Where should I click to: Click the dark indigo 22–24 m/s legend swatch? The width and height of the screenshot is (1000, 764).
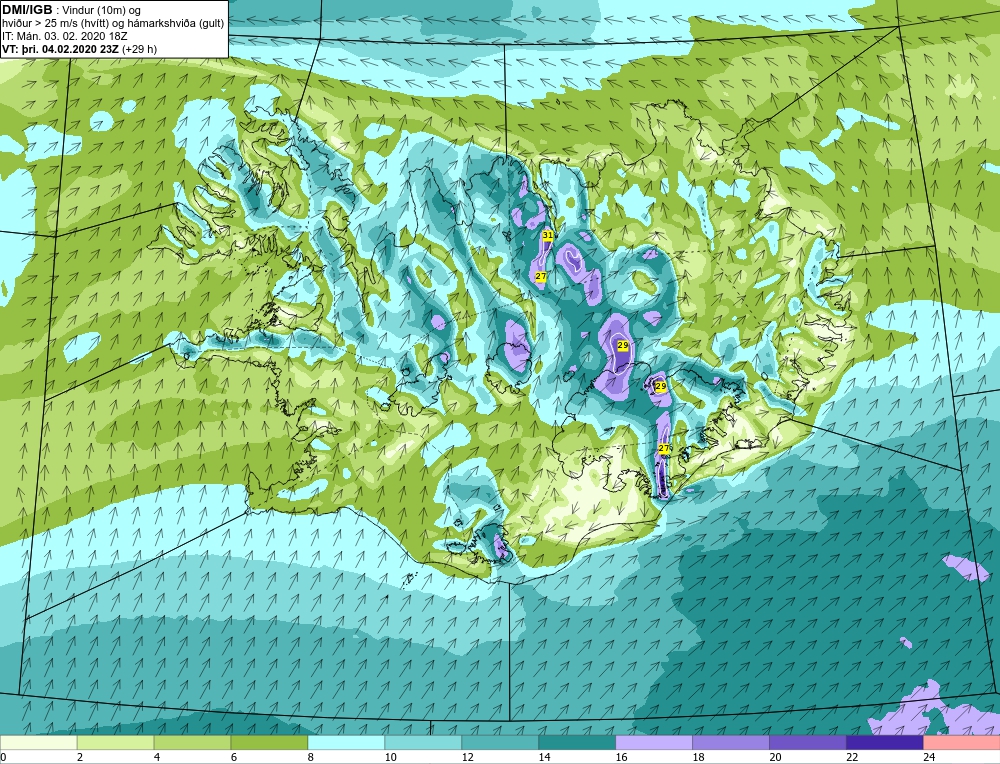pos(885,742)
